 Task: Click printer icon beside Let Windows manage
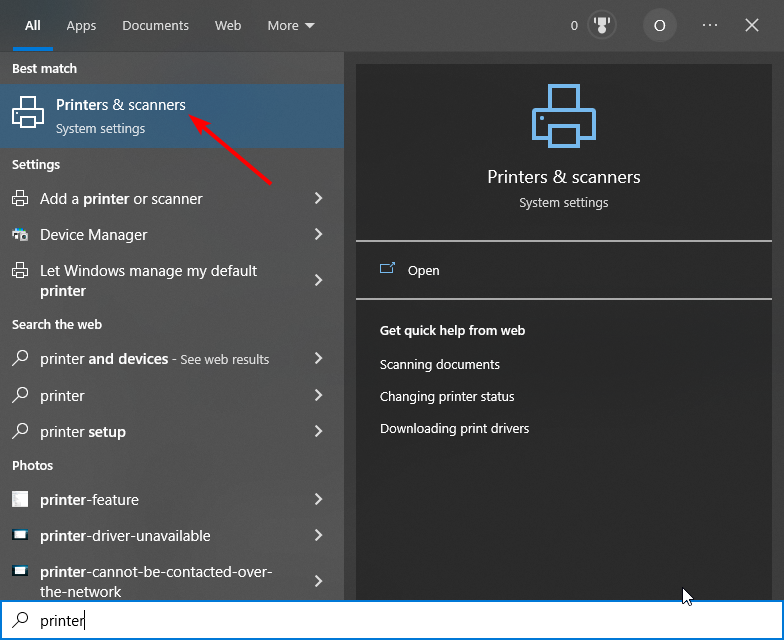[x=20, y=270]
